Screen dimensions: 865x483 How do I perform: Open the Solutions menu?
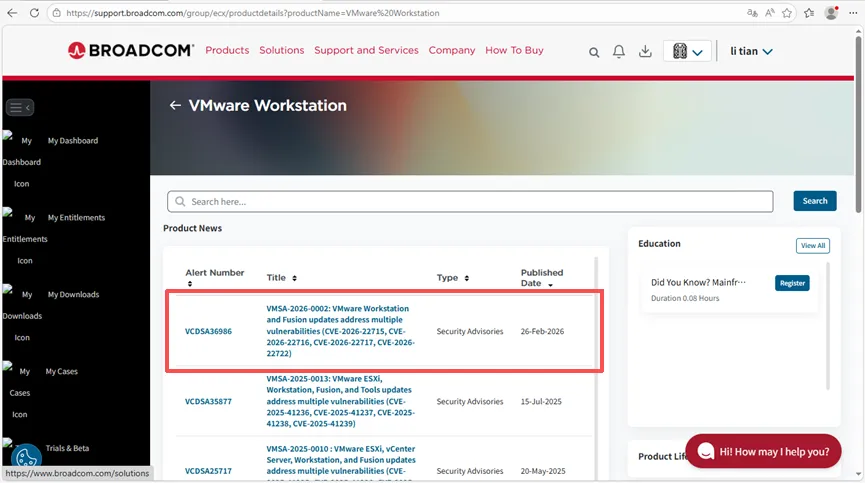tap(281, 50)
